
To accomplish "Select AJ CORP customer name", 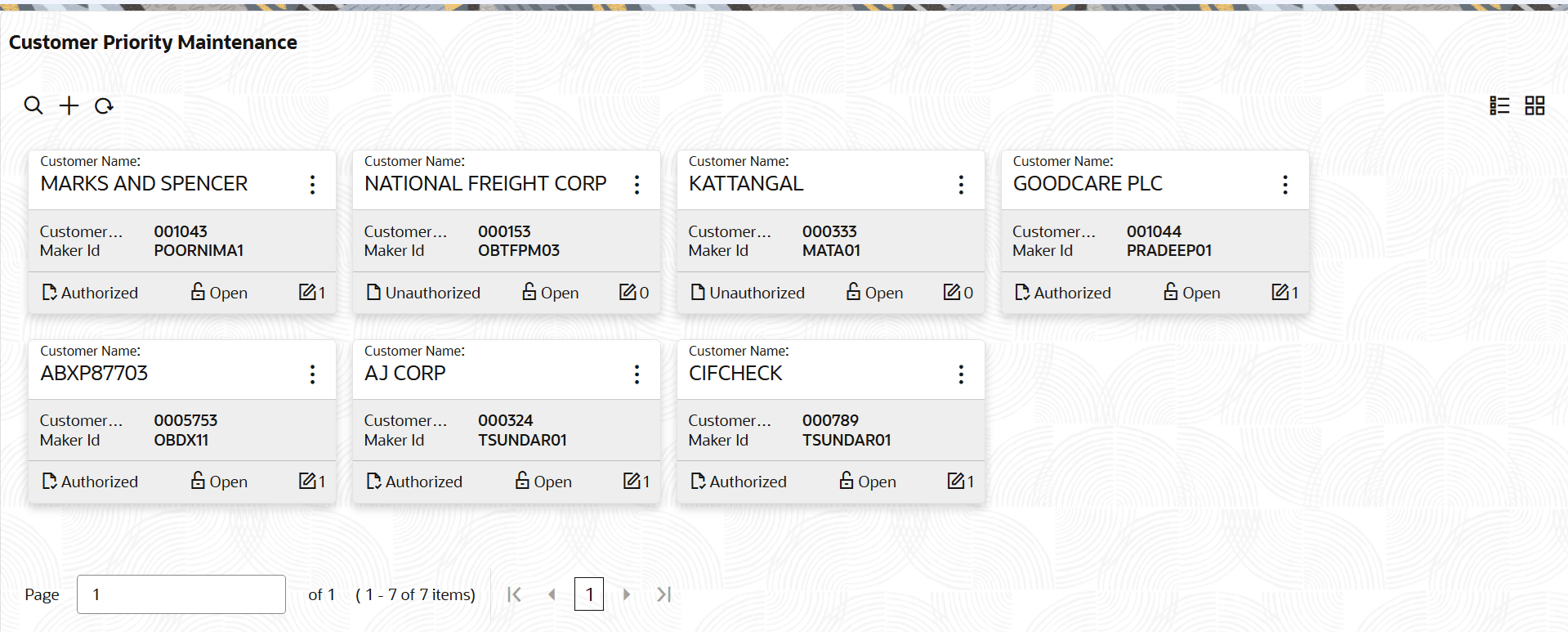I will (x=405, y=374).
